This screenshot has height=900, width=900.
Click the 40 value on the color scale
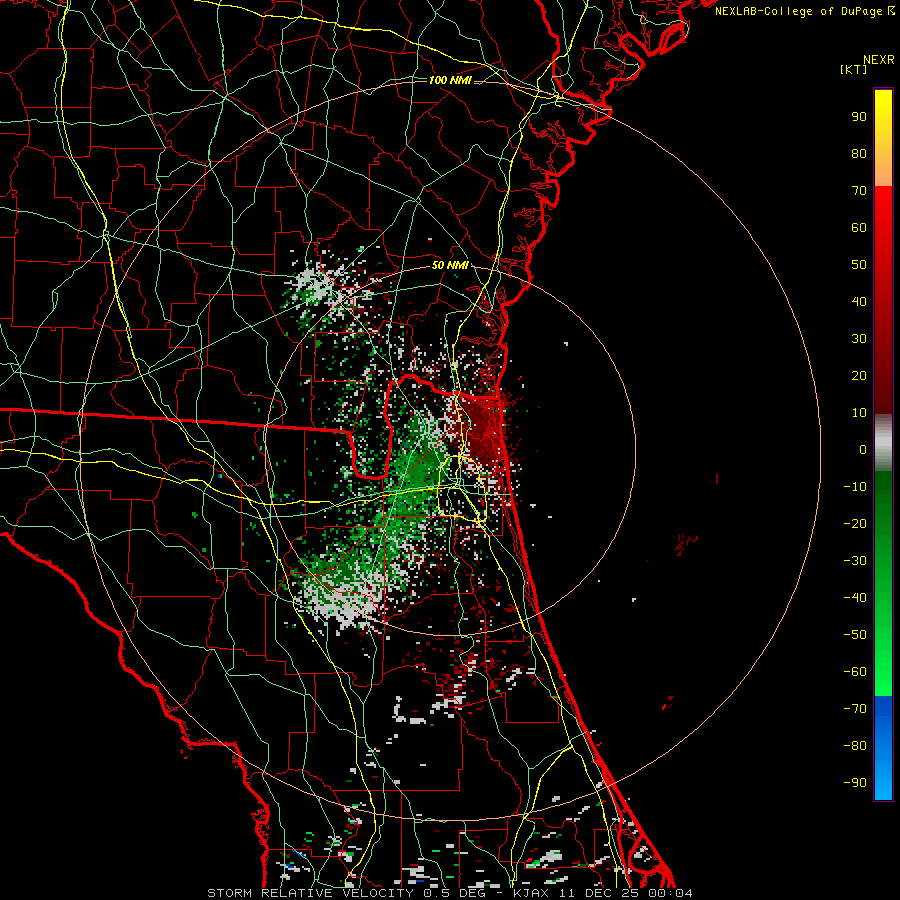click(x=859, y=302)
